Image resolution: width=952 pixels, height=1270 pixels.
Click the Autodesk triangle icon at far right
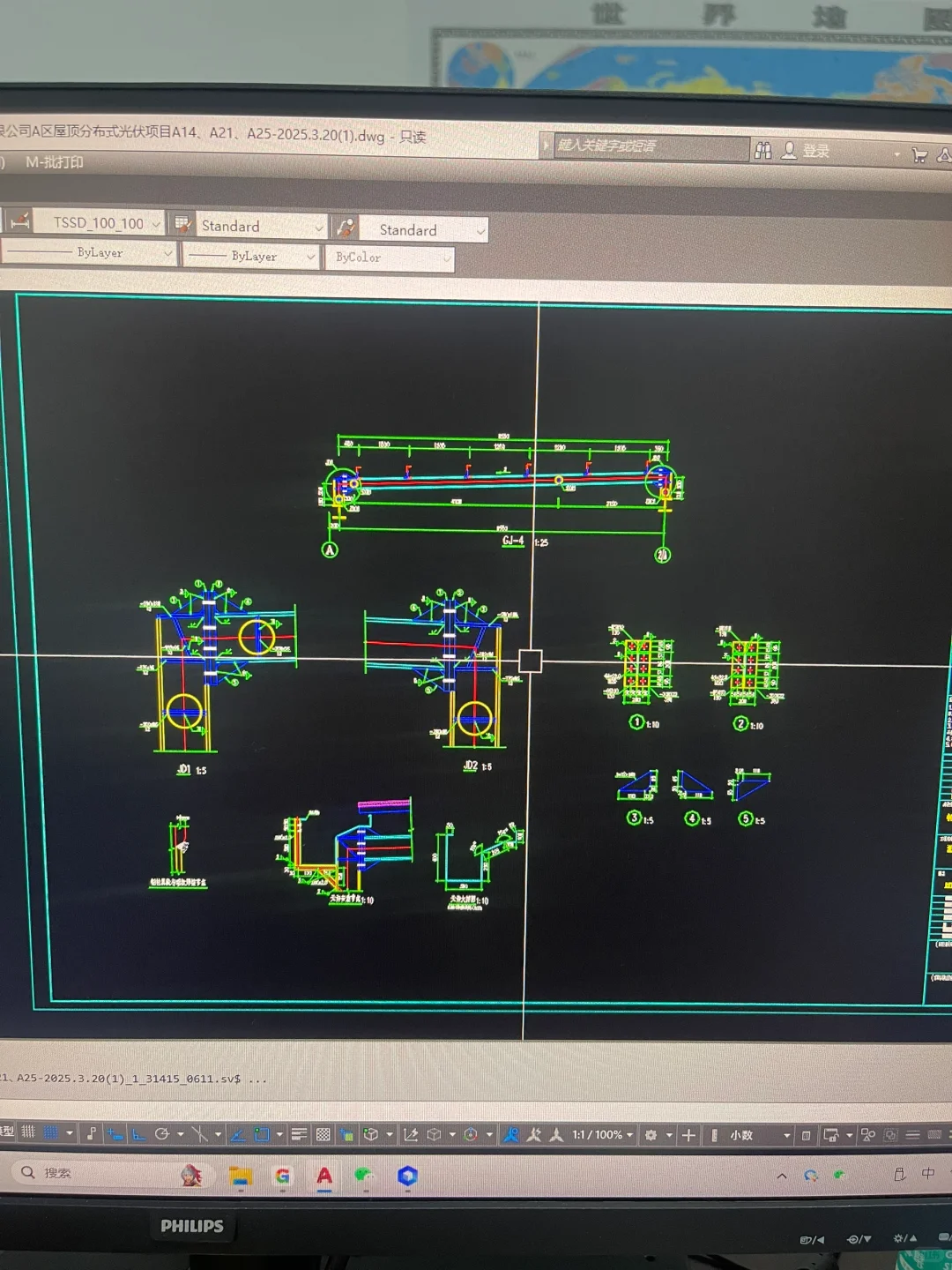(x=944, y=156)
